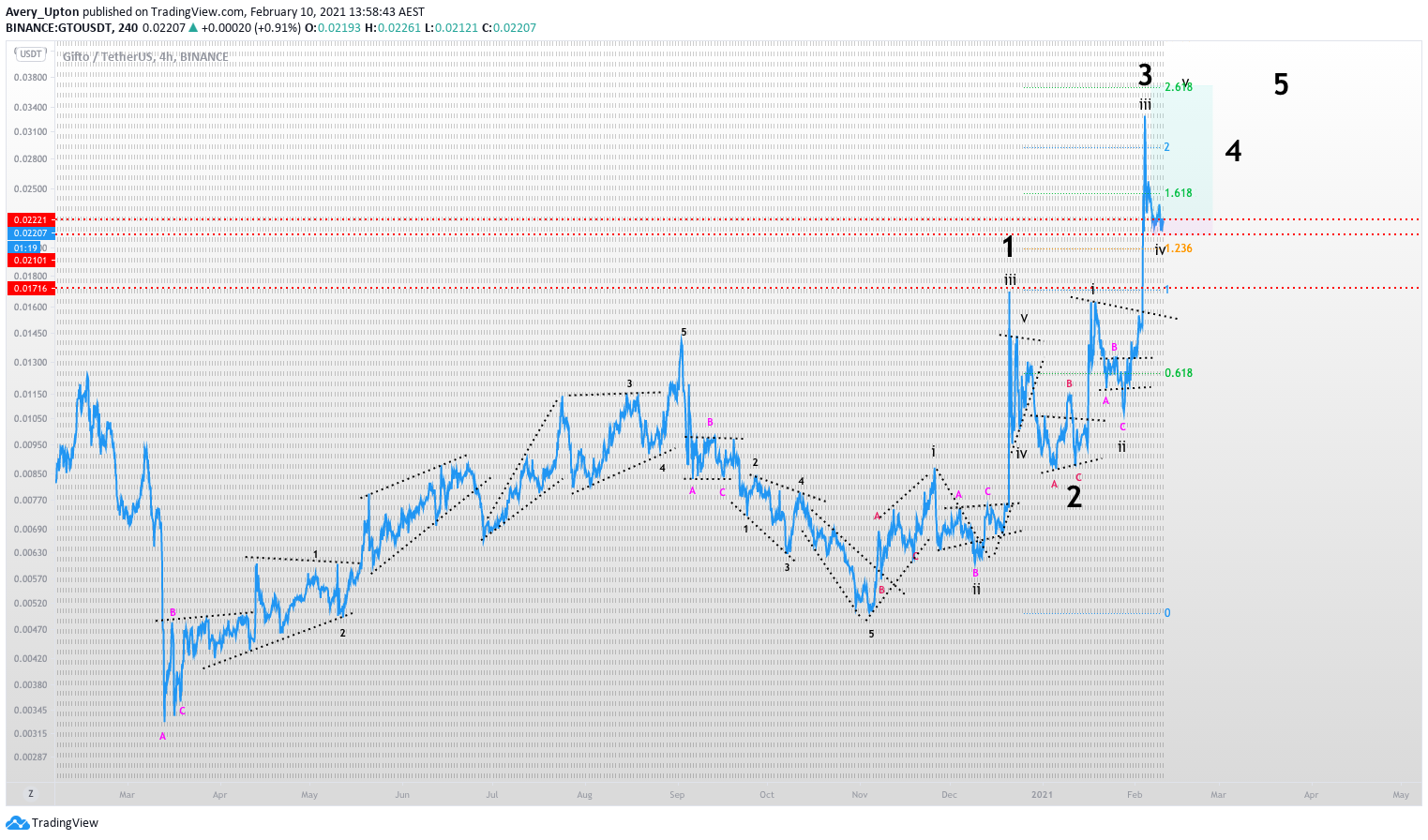This screenshot has height=840, width=1428.
Task: Click the 0.01150 price axis label
Action: click(31, 395)
